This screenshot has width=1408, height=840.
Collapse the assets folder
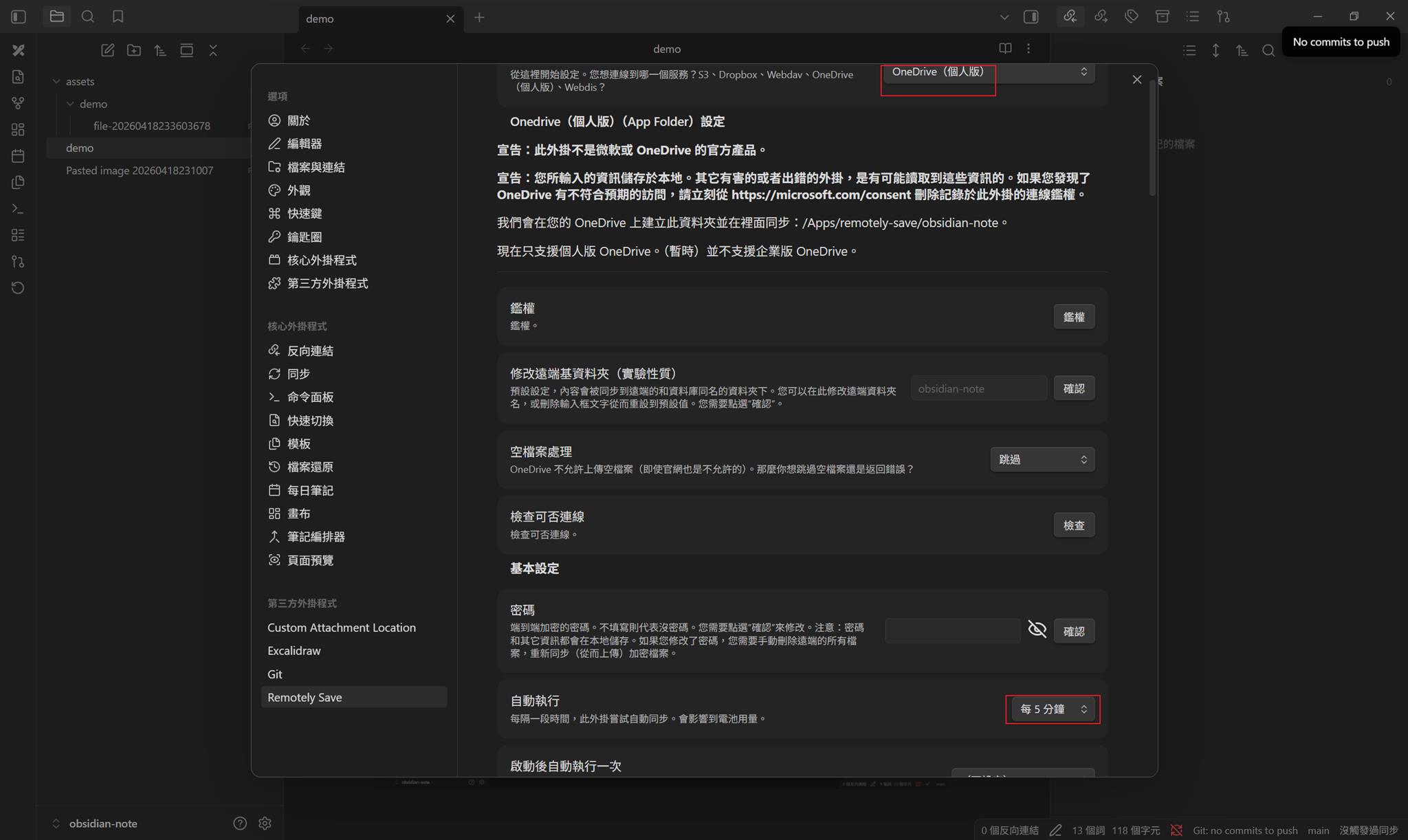57,81
